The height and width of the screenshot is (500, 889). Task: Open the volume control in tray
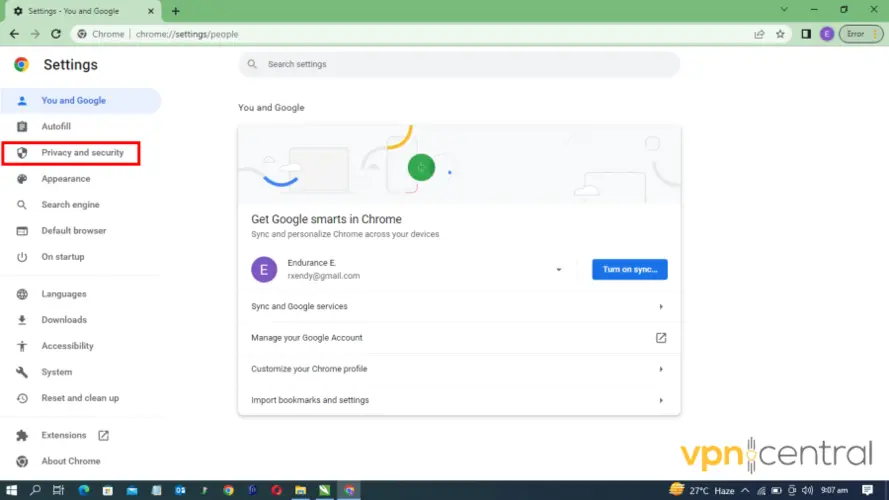pos(807,490)
